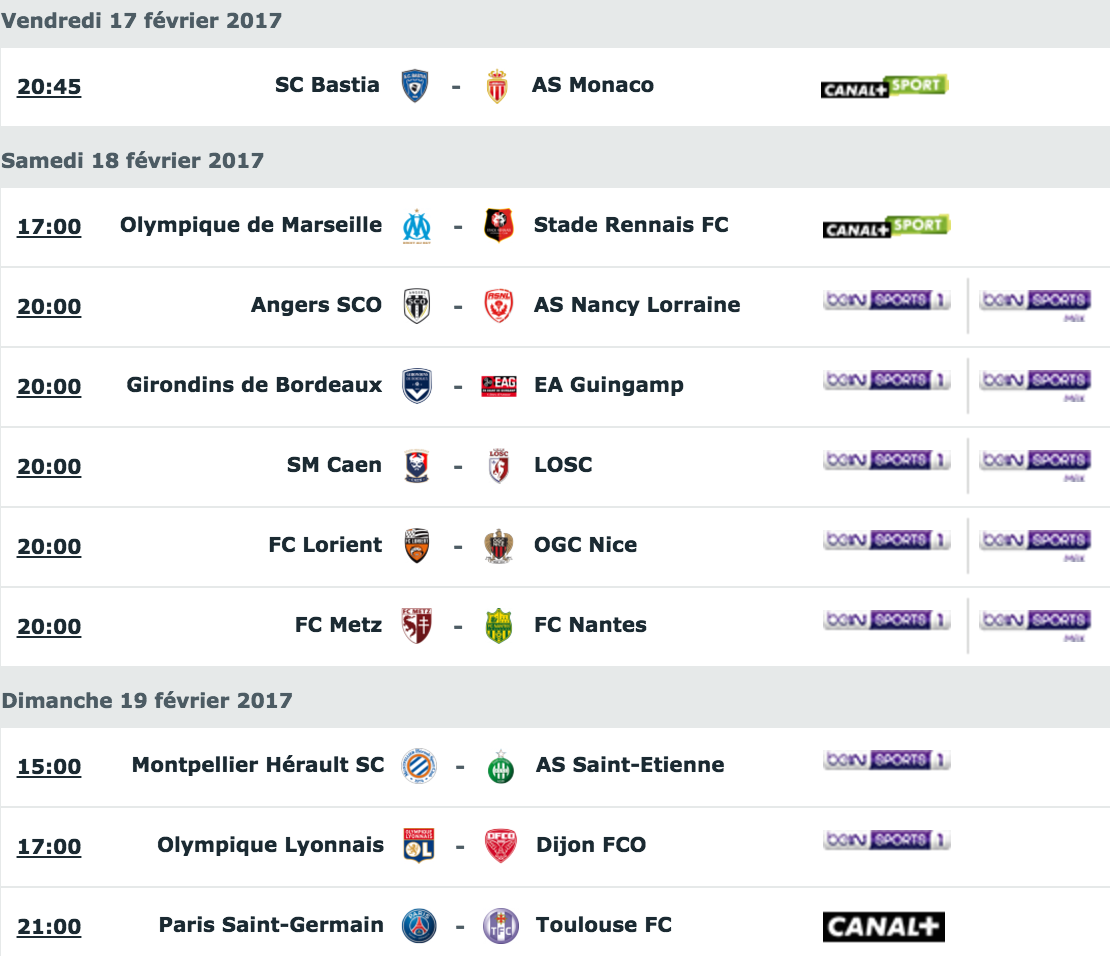Click the EA Guingamp EAG logo
1110x956 pixels.
499,386
